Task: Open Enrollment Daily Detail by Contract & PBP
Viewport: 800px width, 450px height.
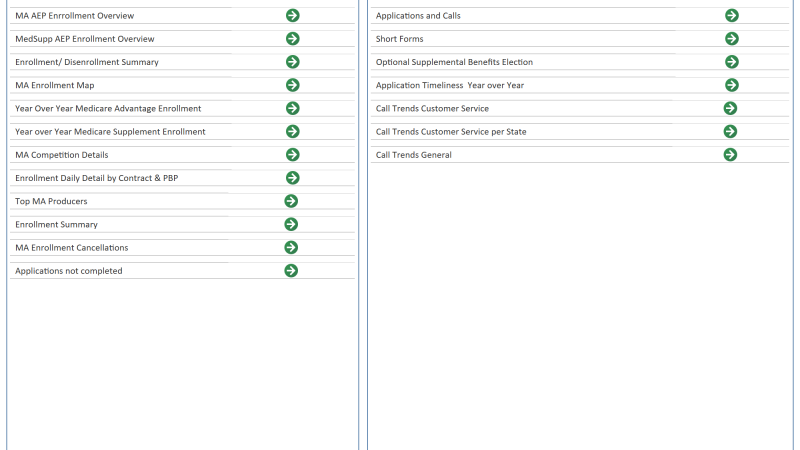Action: (96, 178)
